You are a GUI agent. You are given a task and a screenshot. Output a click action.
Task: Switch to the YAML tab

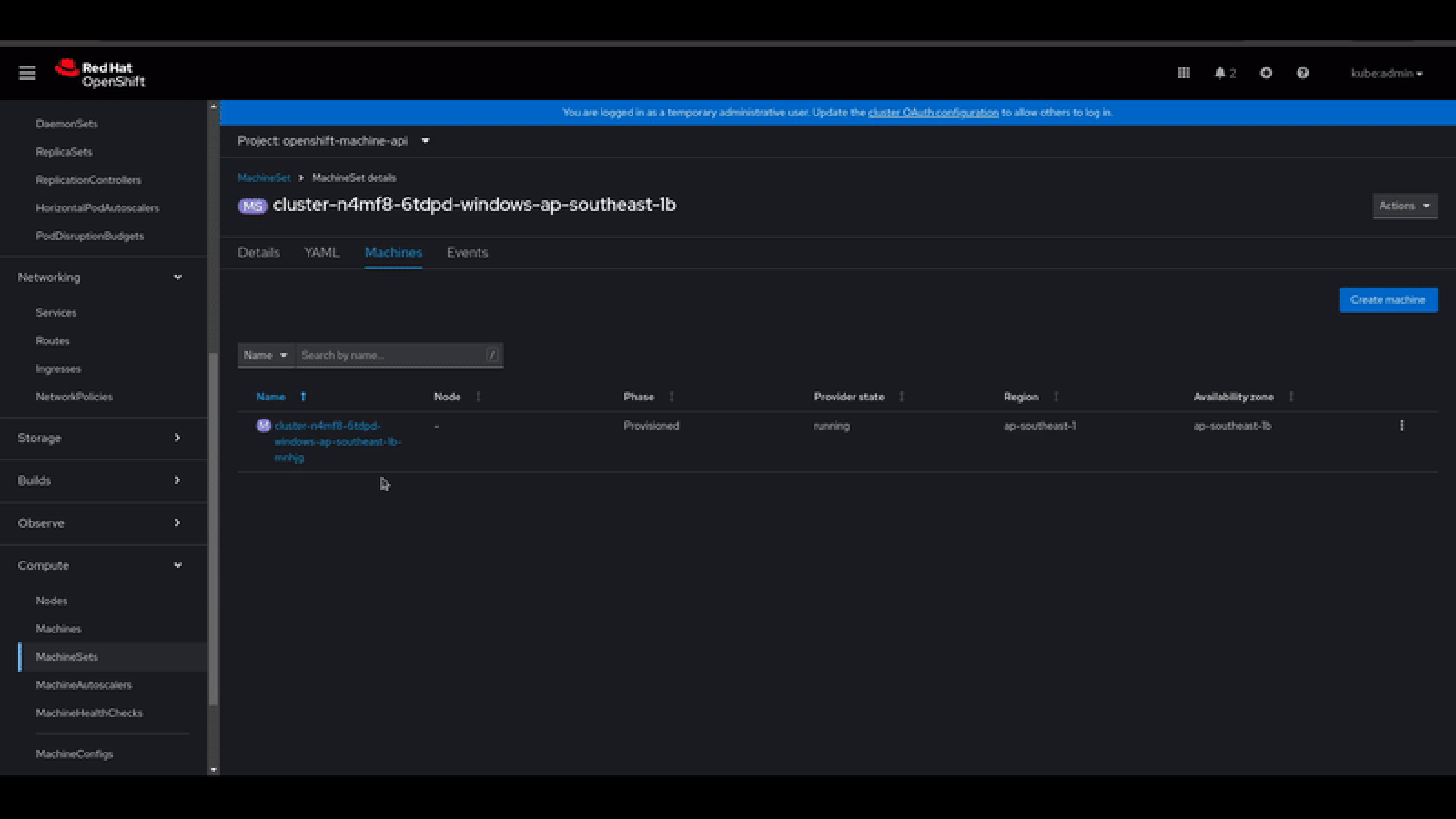(x=321, y=253)
